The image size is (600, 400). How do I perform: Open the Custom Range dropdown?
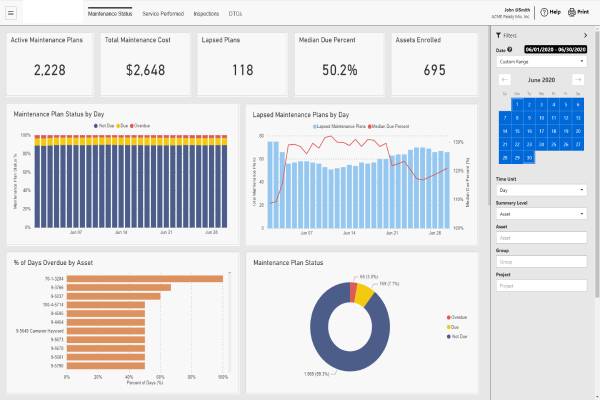(x=541, y=61)
